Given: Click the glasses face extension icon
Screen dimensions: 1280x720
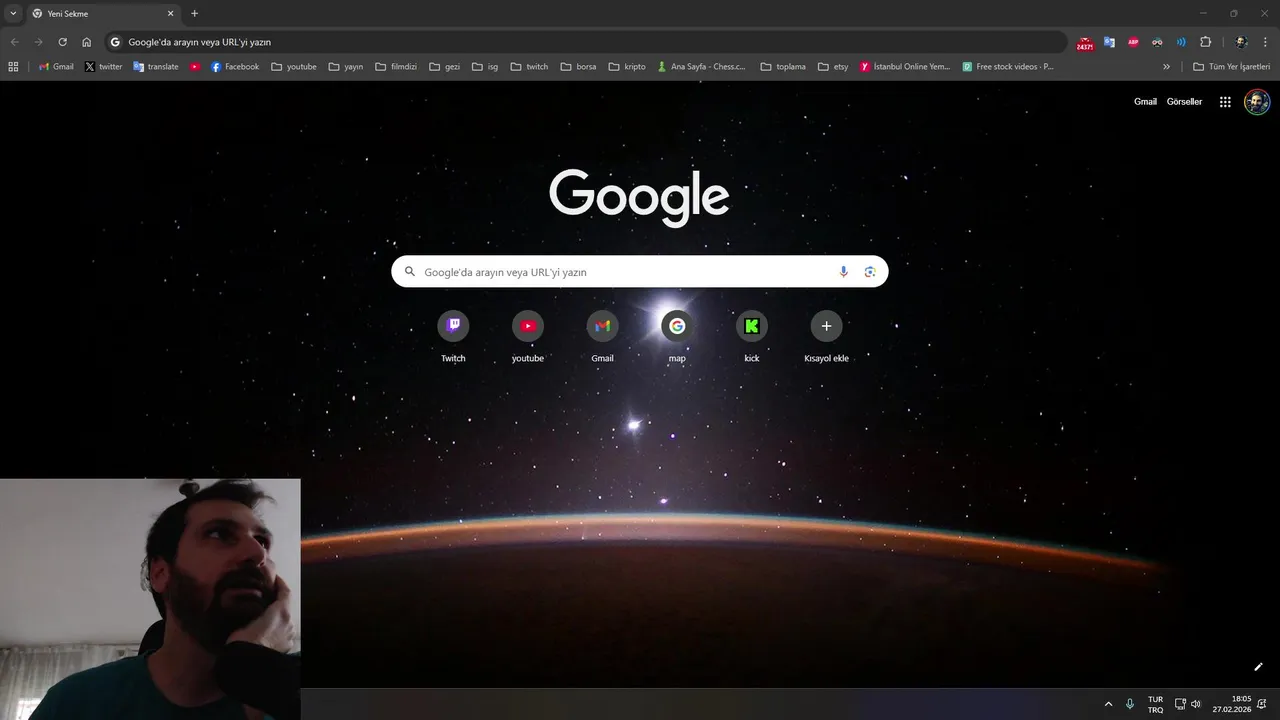Looking at the screenshot, I should point(1157,42).
